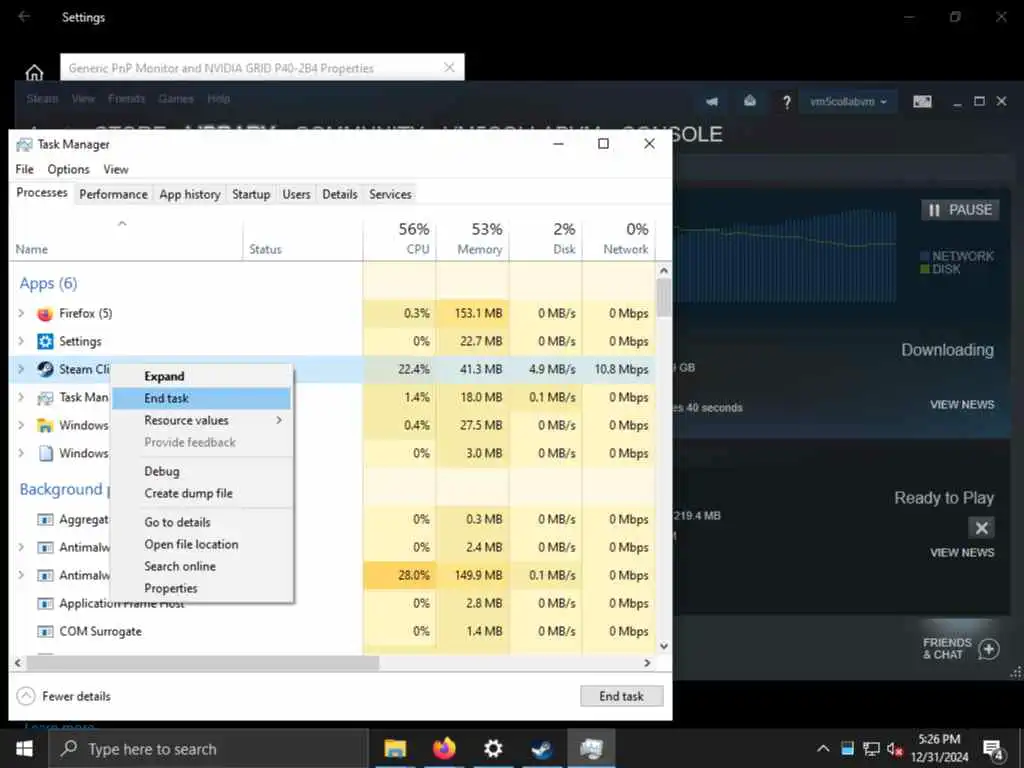Click the Type here to search box

pyautogui.click(x=209, y=749)
